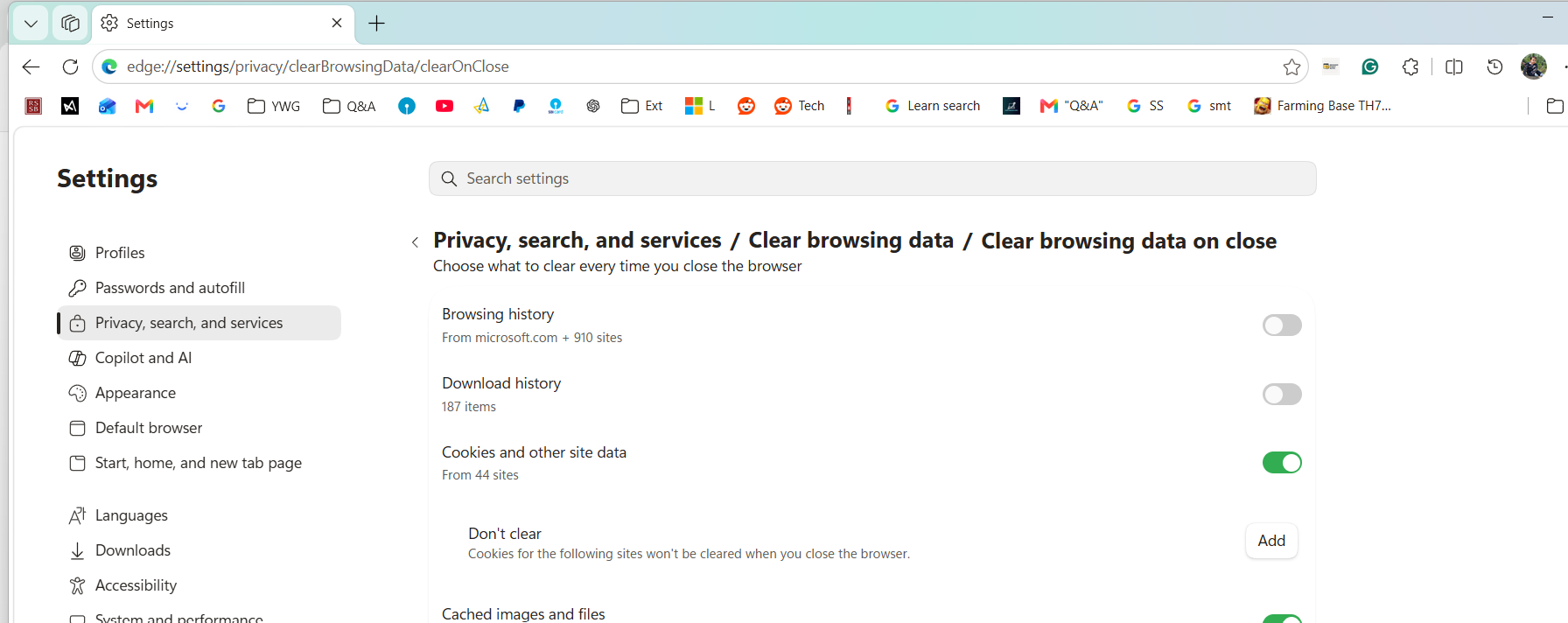Image resolution: width=1568 pixels, height=623 pixels.
Task: Open the Gmail bookmark icon beside Outlook
Action: 144,106
